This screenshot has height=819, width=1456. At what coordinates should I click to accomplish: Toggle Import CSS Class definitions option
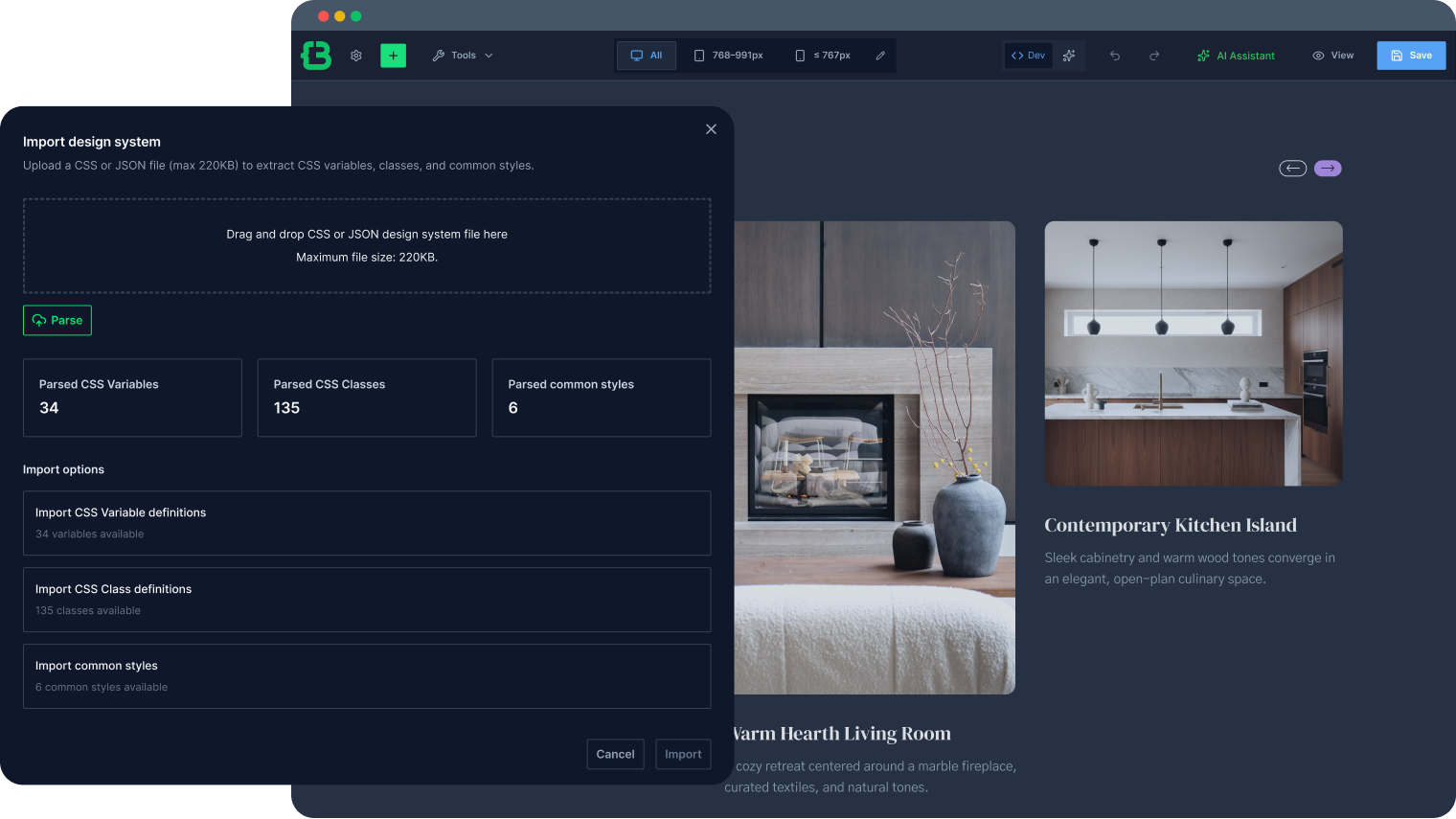tap(367, 600)
